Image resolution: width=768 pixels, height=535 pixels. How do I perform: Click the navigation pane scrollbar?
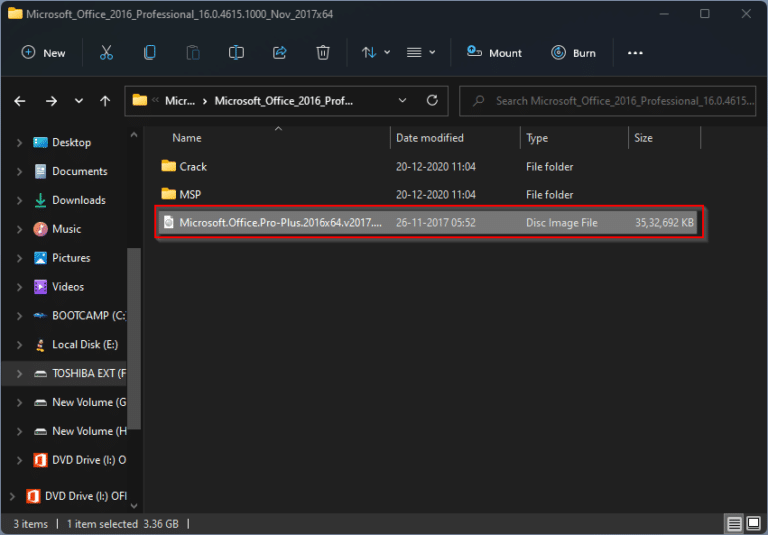(x=134, y=338)
